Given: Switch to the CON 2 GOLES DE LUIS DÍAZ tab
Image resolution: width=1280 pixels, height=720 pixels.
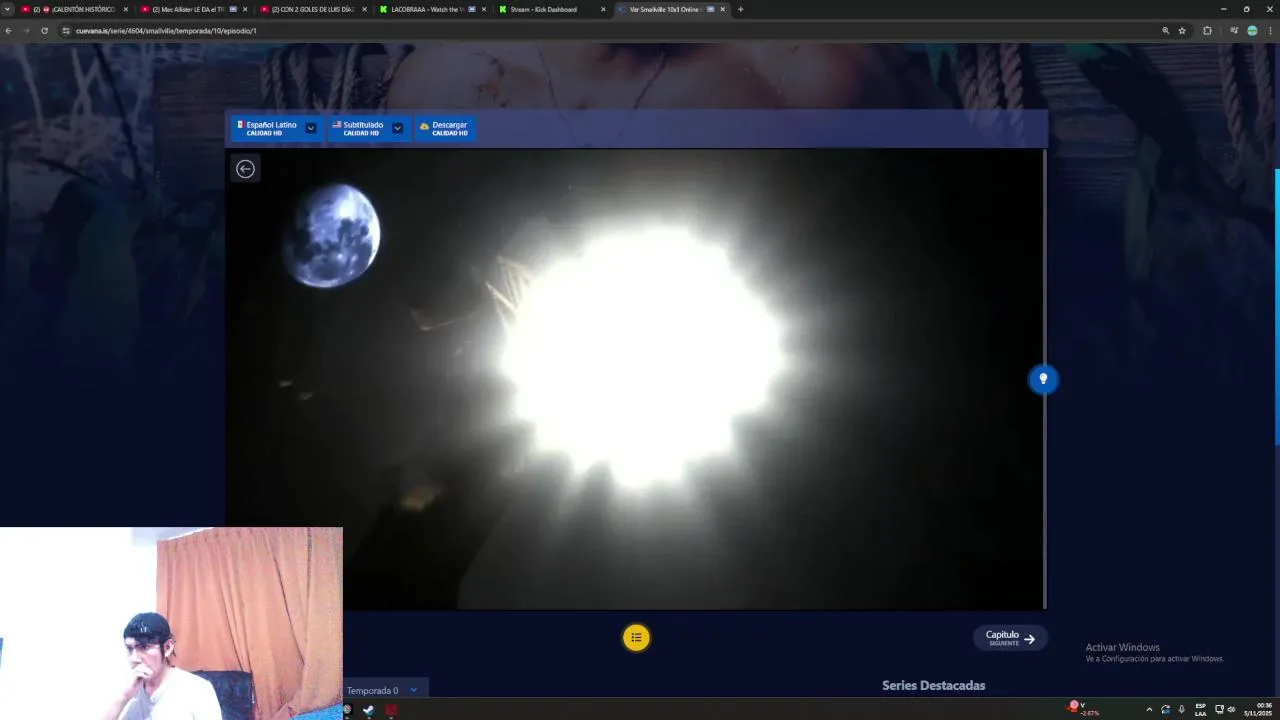Looking at the screenshot, I should click(314, 9).
